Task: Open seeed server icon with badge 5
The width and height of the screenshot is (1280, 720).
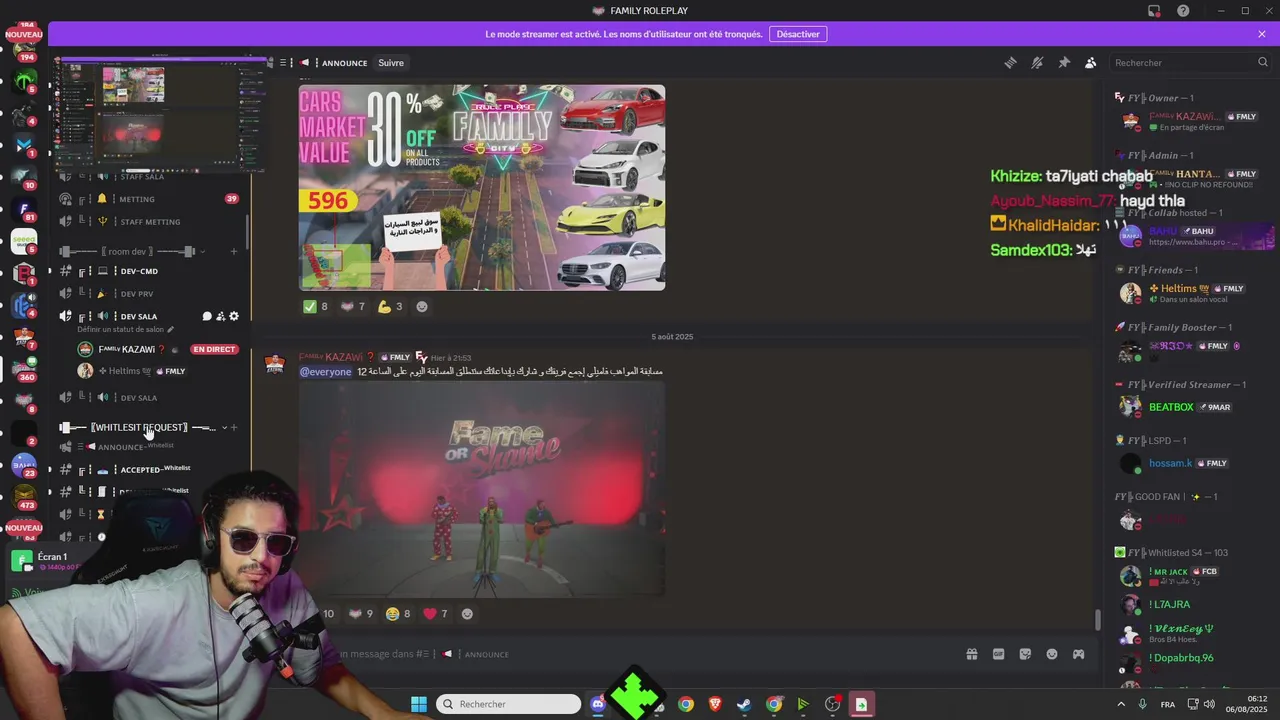Action: [24, 241]
